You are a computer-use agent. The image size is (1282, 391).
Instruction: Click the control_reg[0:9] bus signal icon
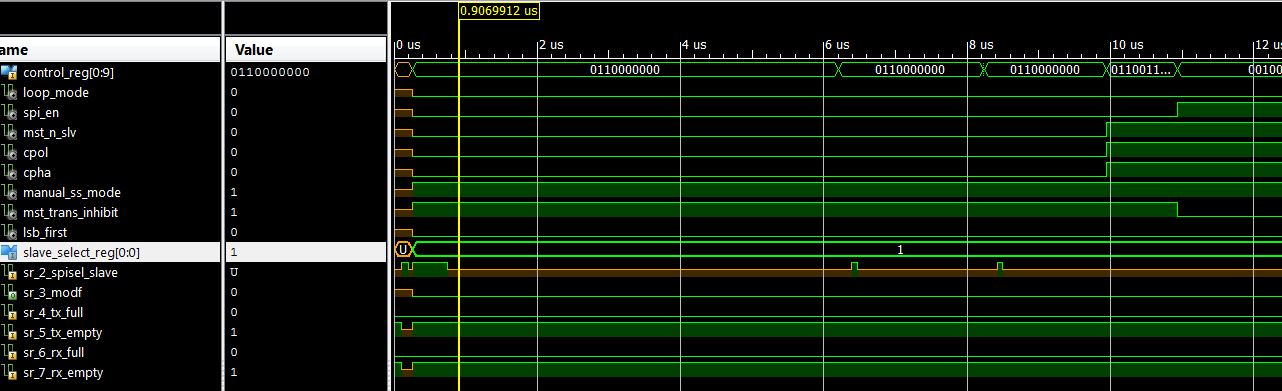coord(9,72)
